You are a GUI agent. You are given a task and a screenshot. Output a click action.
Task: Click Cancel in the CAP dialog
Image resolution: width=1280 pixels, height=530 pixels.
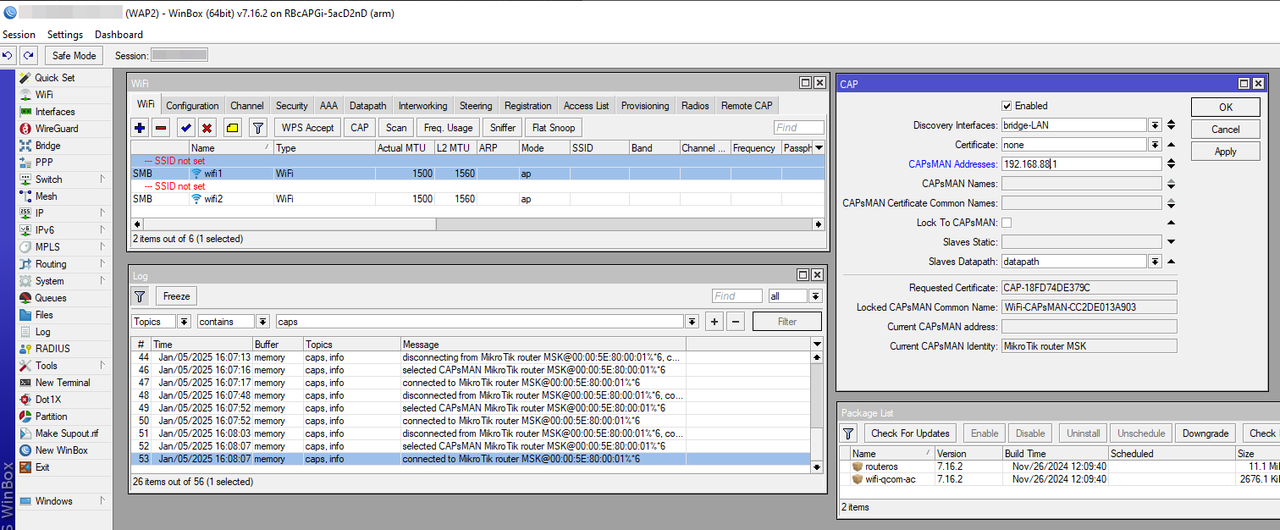tap(1225, 129)
